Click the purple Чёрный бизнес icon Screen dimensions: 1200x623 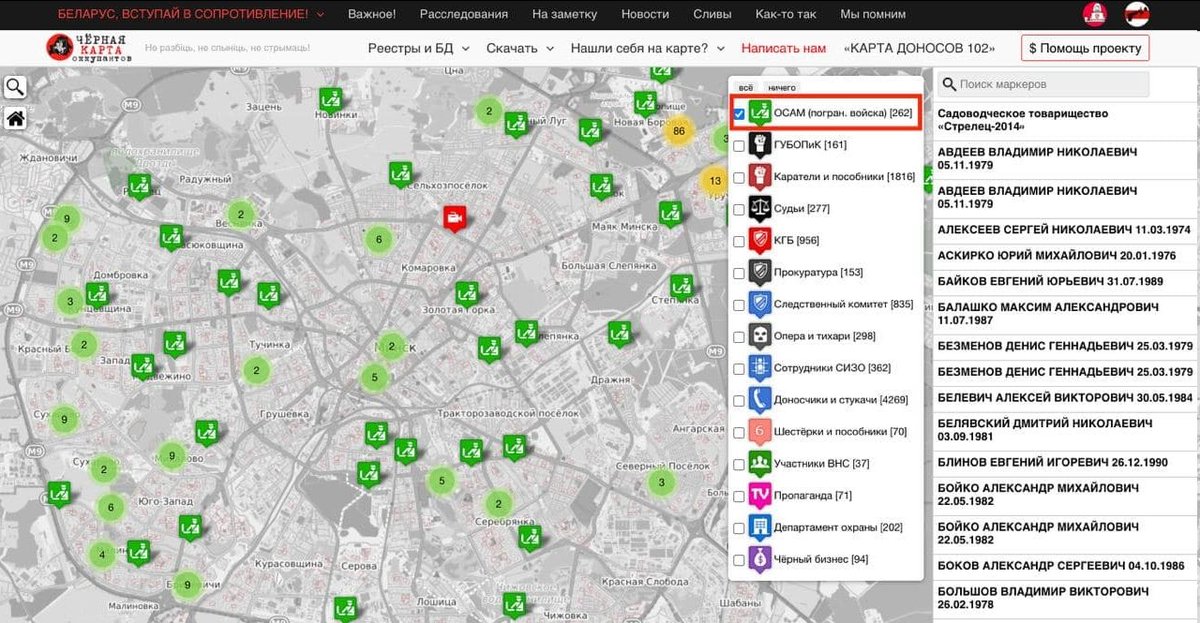[x=760, y=559]
